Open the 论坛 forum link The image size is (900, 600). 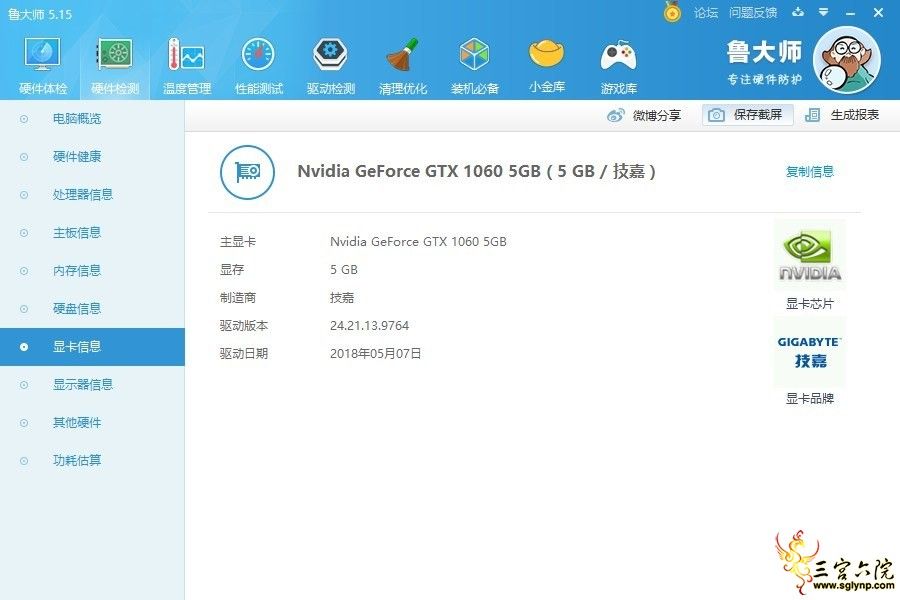click(705, 13)
